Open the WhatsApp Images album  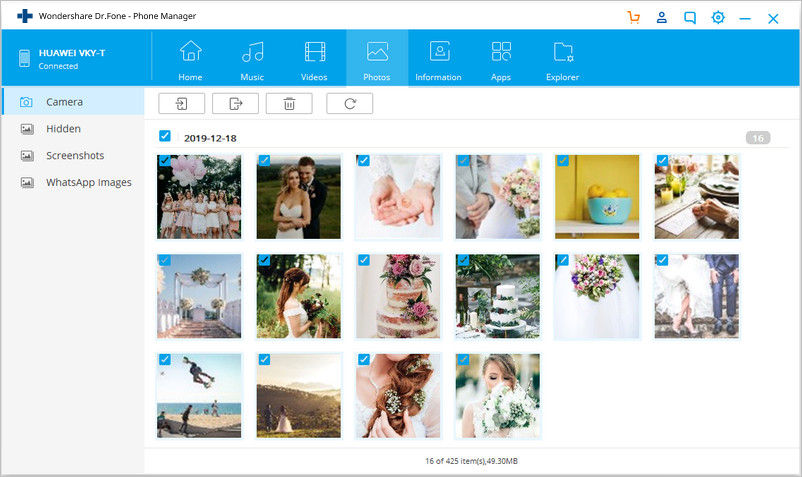pos(88,183)
